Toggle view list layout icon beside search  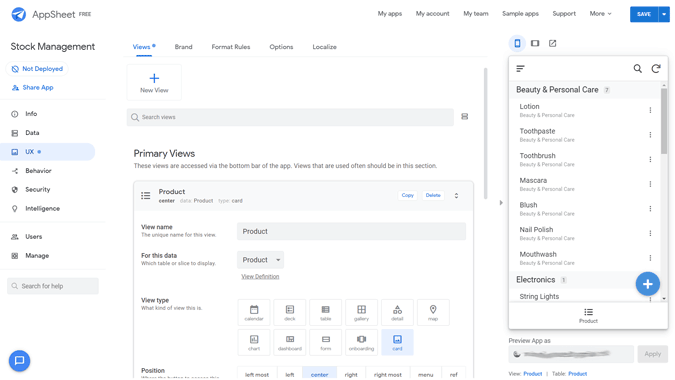pos(464,117)
